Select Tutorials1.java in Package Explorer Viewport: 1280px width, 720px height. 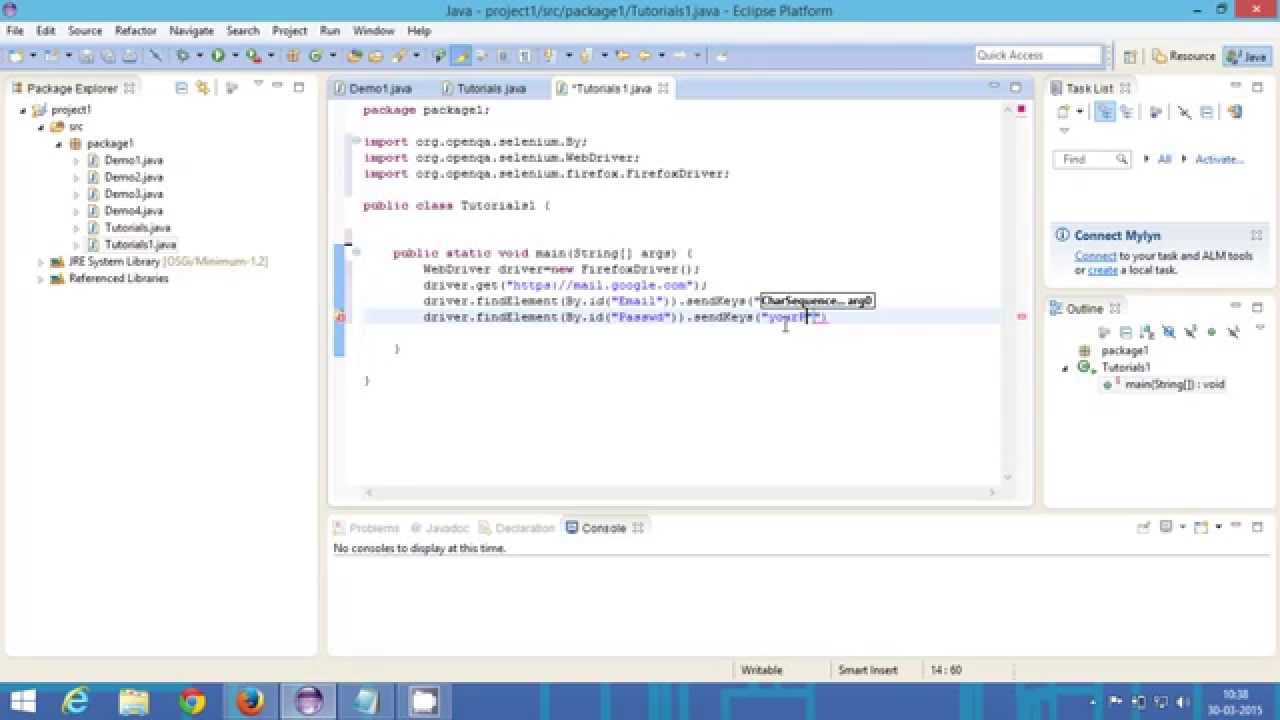click(x=140, y=245)
